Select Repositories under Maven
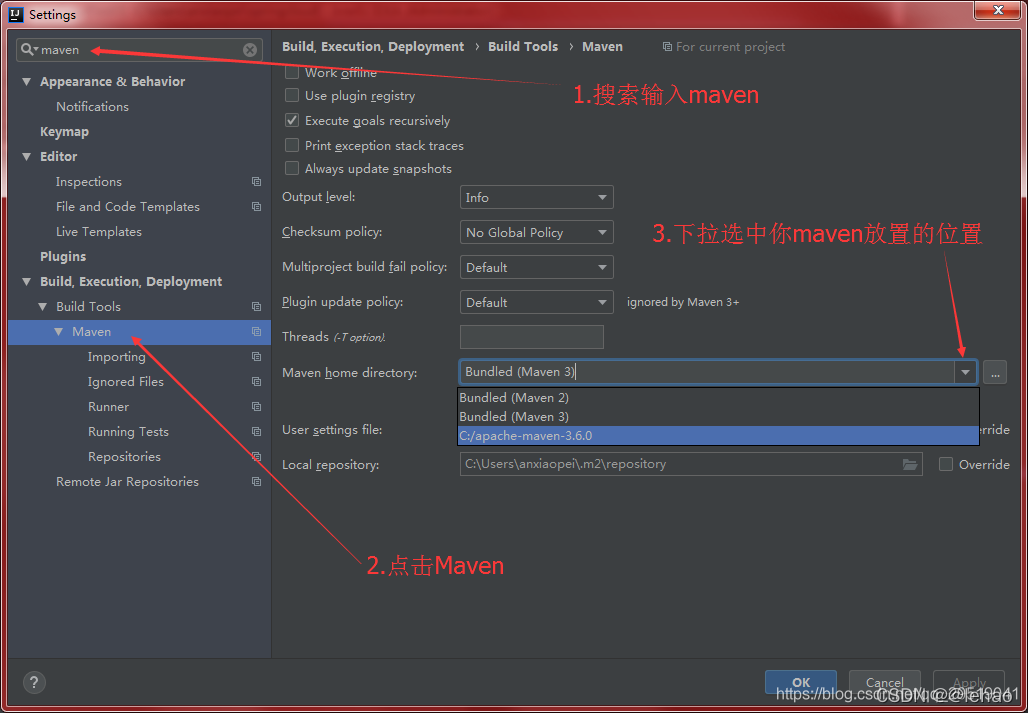 (125, 456)
